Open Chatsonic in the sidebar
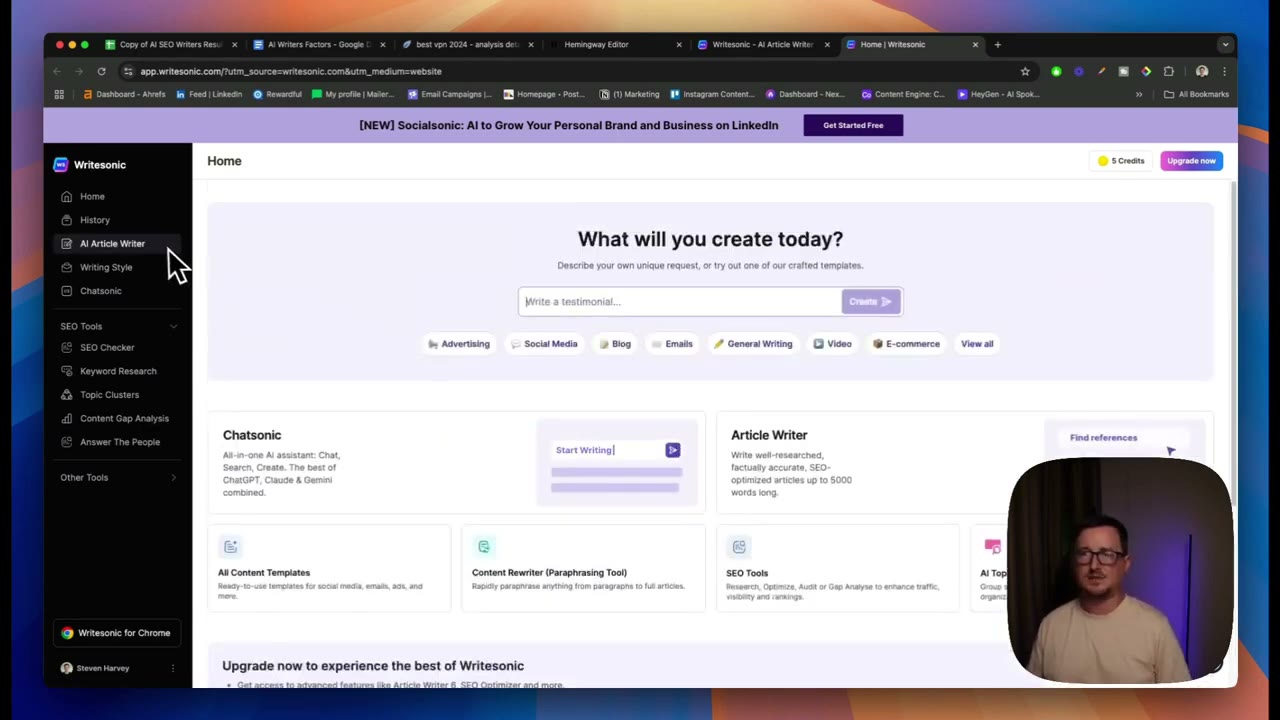The image size is (1280, 720). coord(100,291)
